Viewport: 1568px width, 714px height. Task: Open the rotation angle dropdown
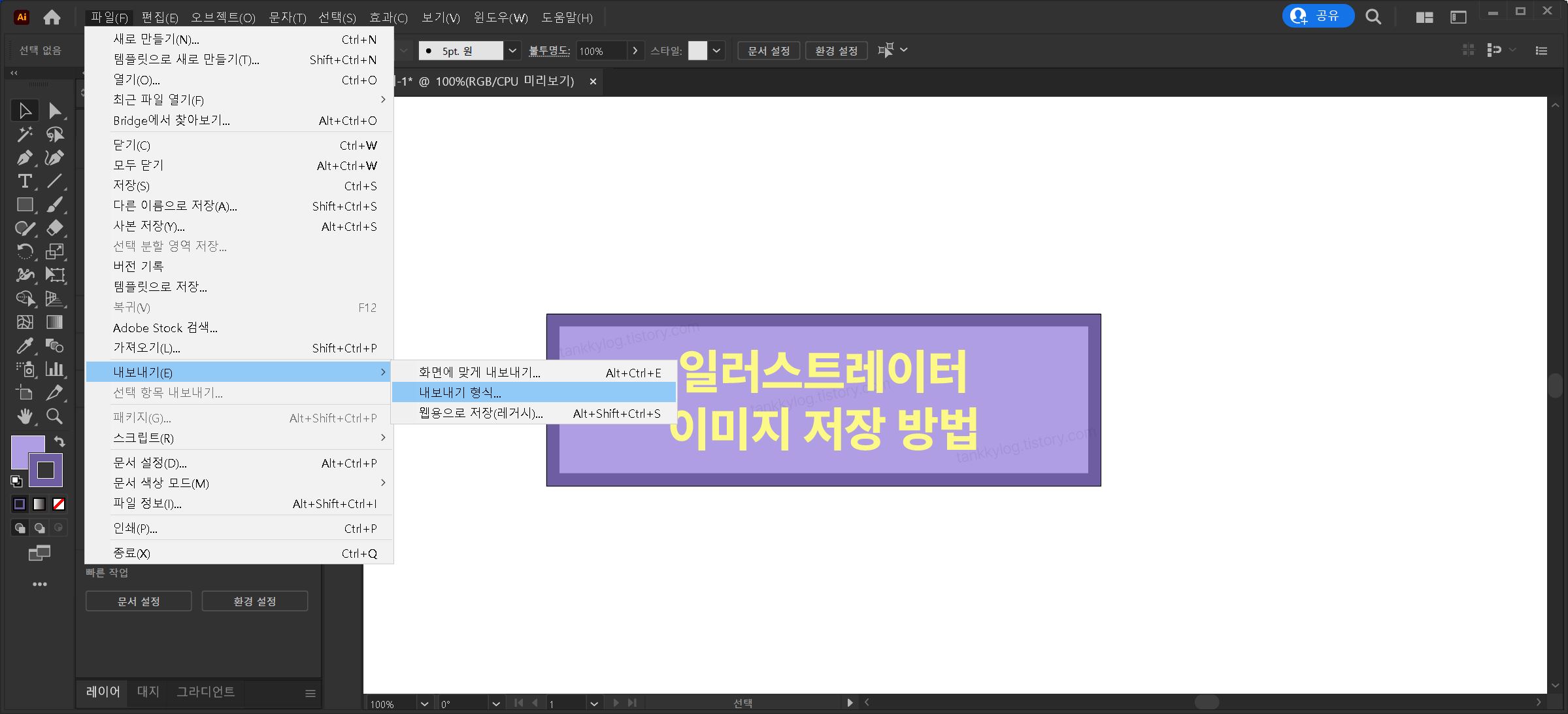coord(496,704)
